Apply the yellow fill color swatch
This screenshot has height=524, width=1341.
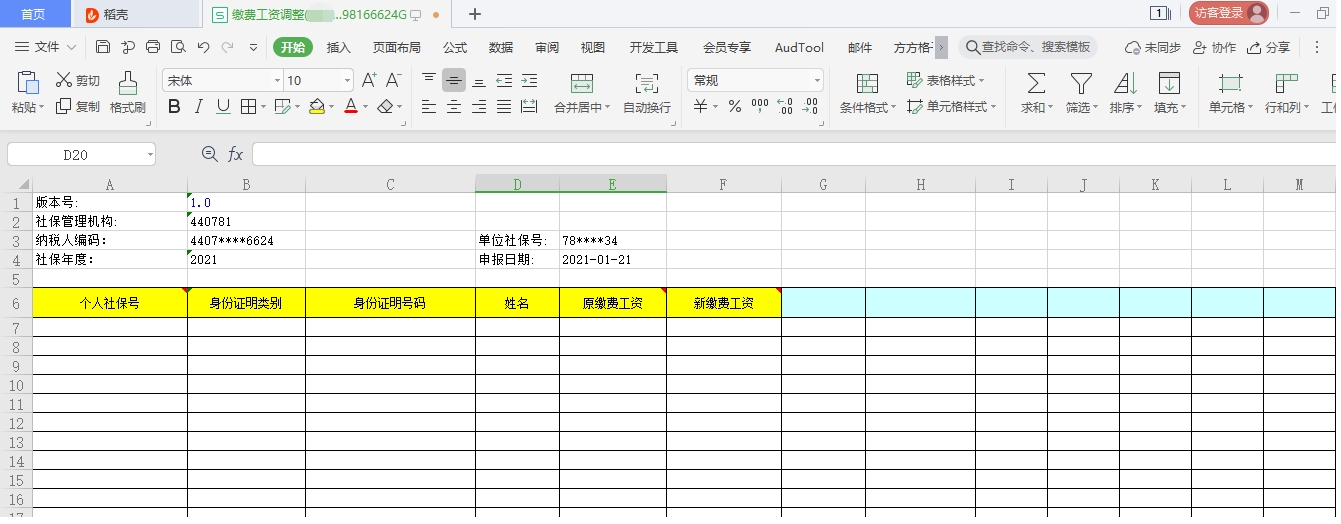316,106
